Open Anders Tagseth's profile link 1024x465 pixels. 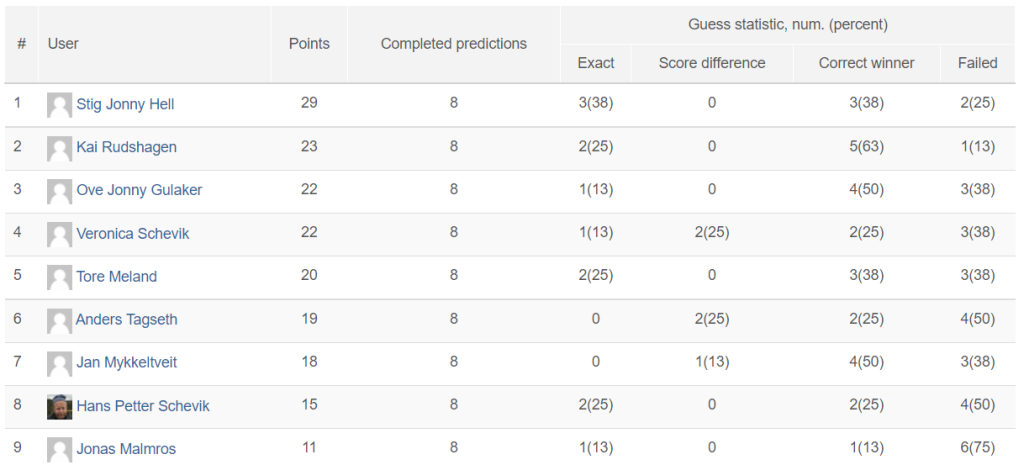pyautogui.click(x=127, y=320)
